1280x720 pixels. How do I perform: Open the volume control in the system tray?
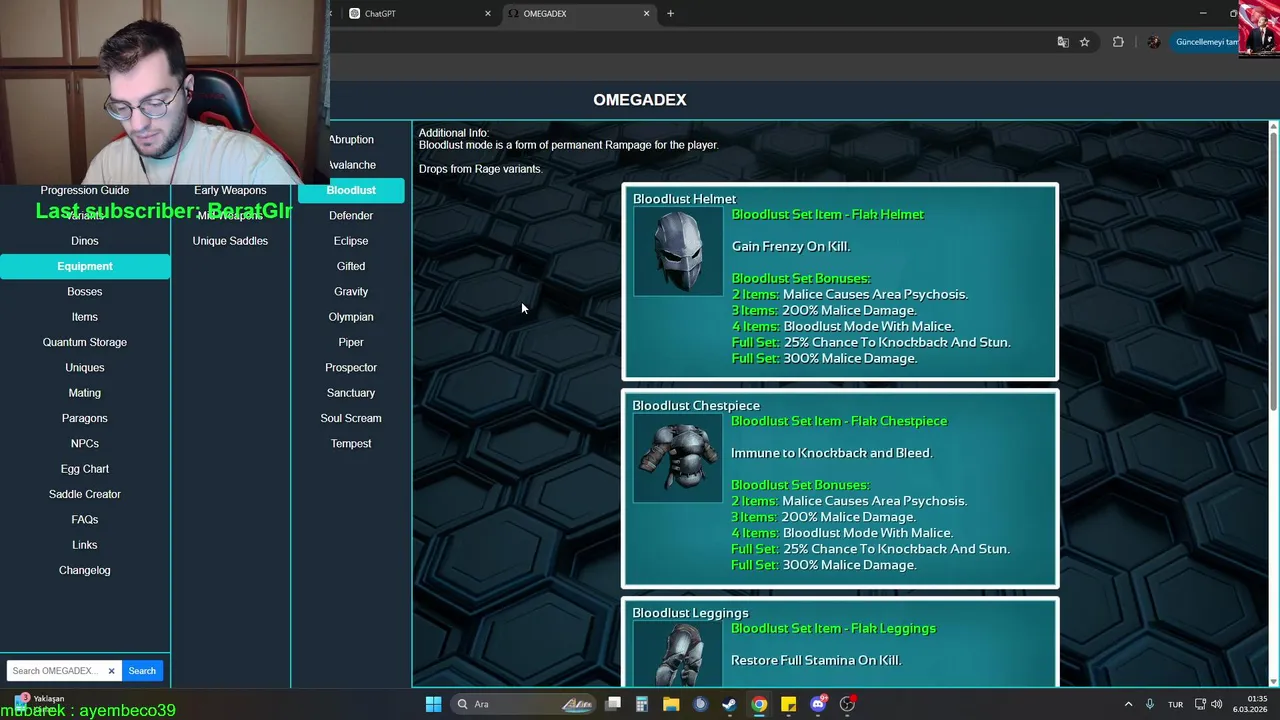tap(1217, 704)
